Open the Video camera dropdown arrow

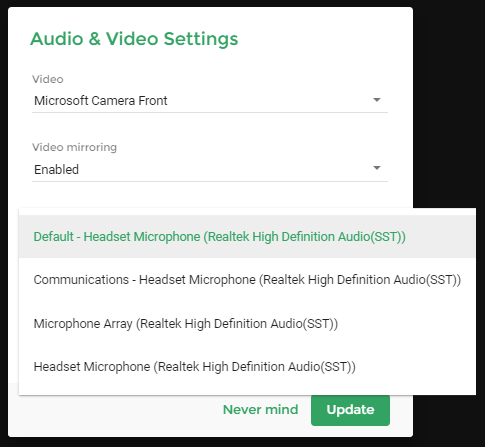[377, 100]
